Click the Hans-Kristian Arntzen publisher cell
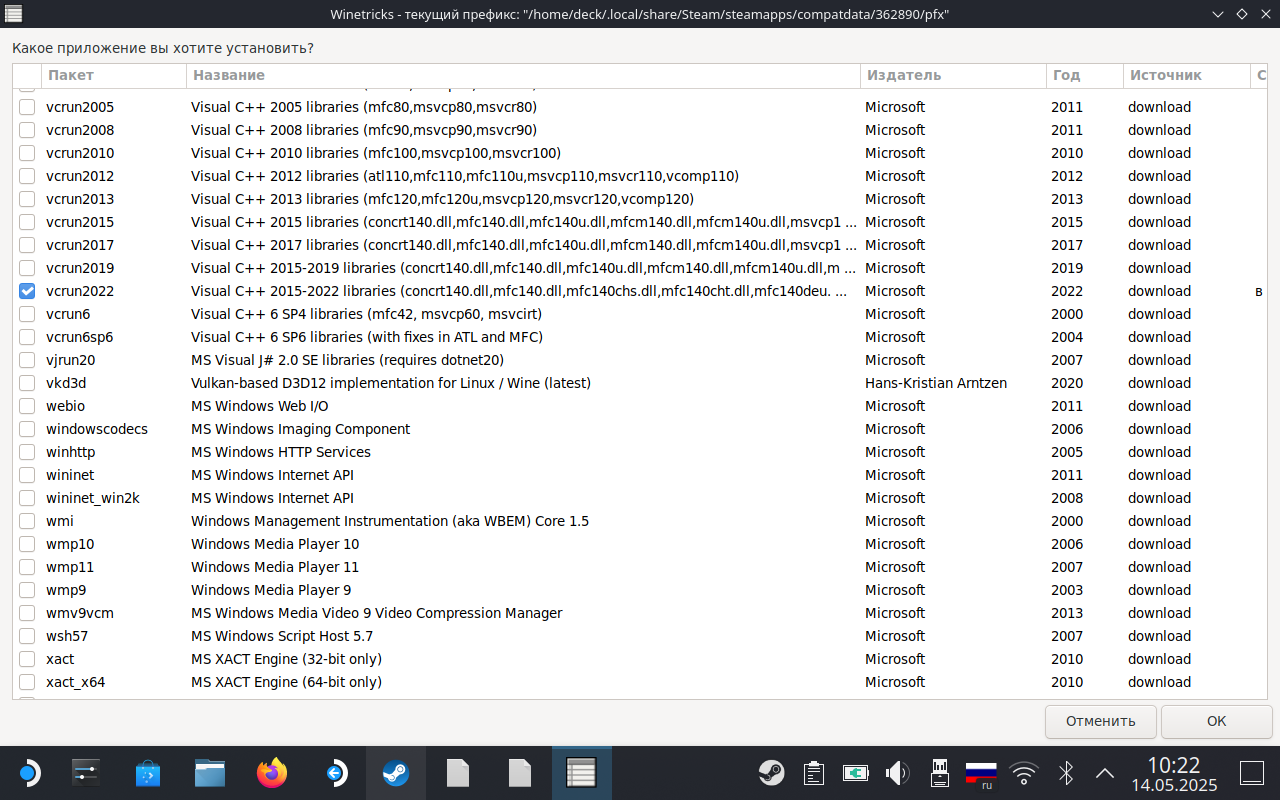The height and width of the screenshot is (800, 1280). [936, 383]
